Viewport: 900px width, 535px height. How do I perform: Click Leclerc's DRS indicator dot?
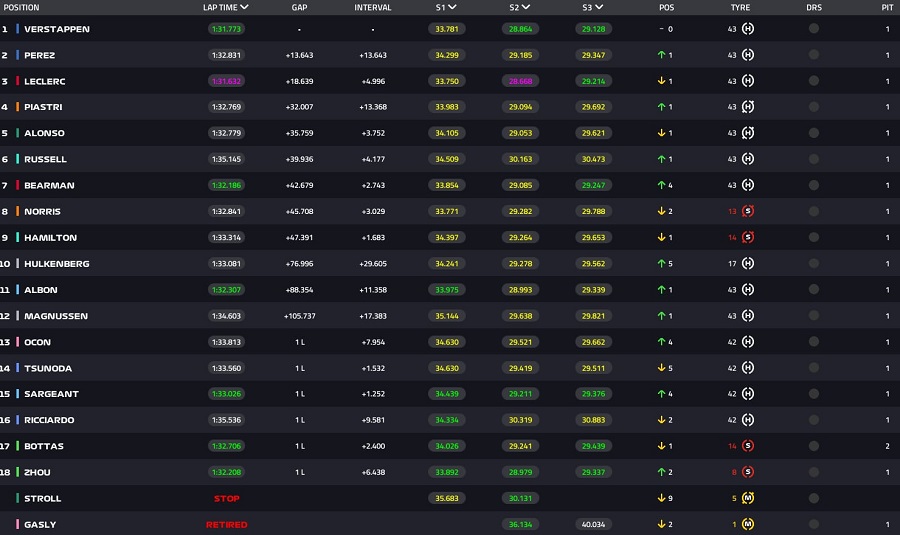pos(813,81)
